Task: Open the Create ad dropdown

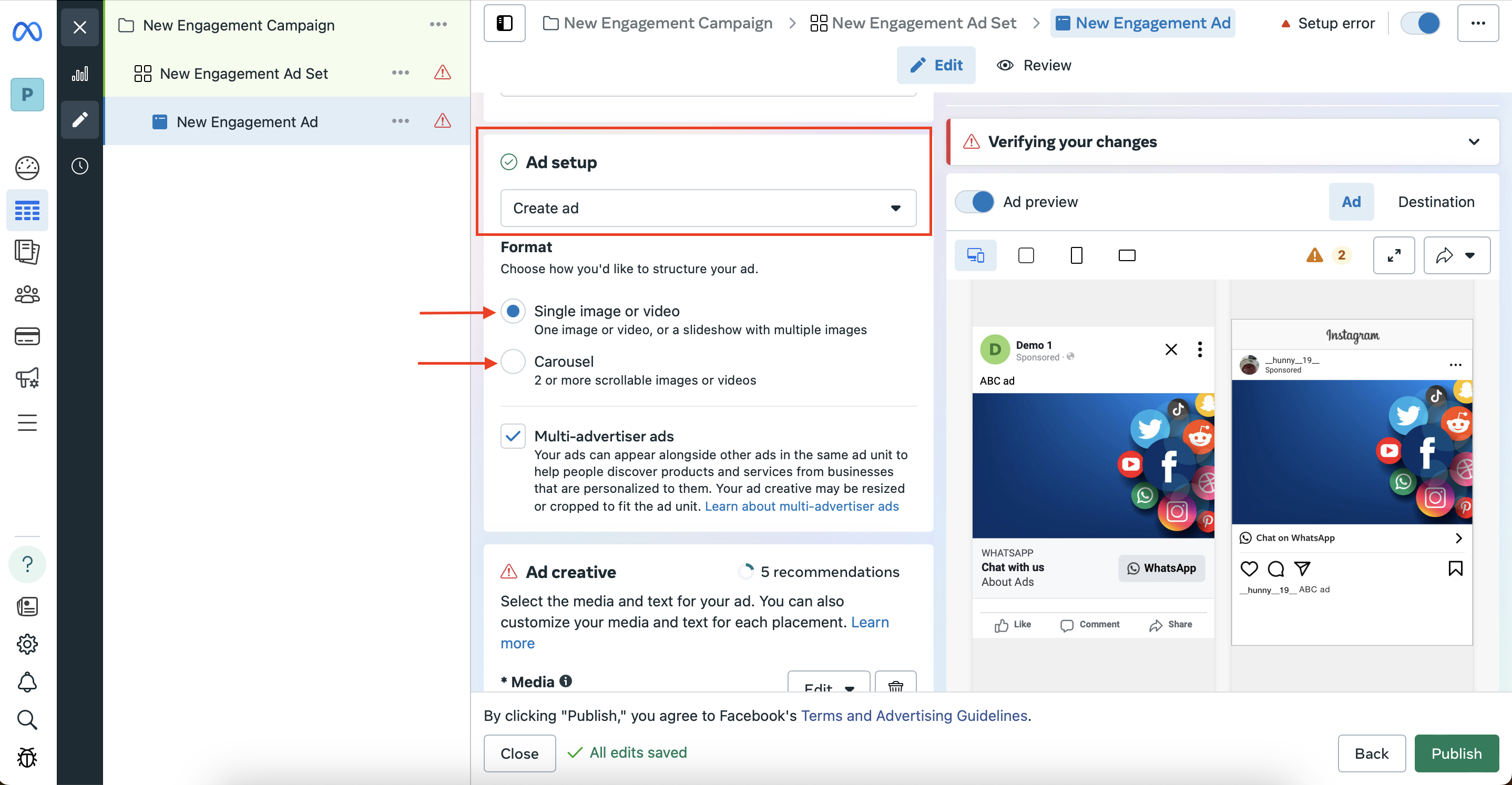Action: point(709,208)
